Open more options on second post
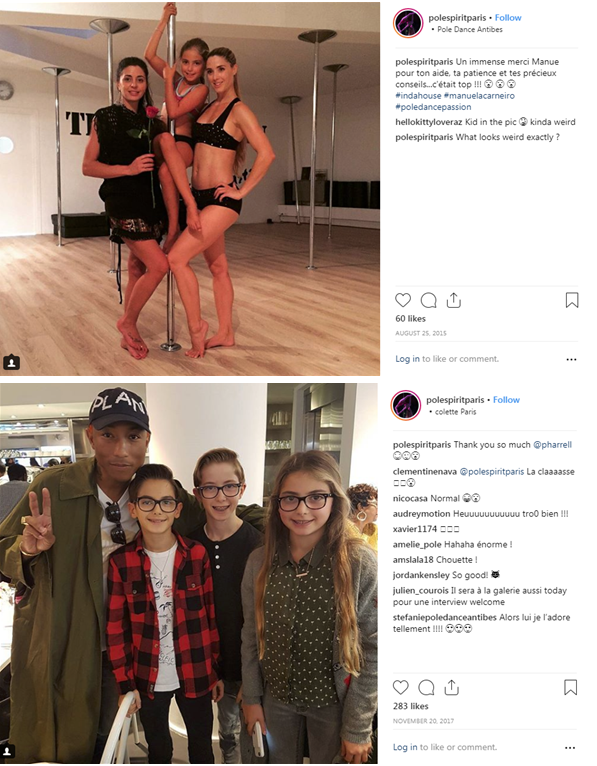 [570, 747]
